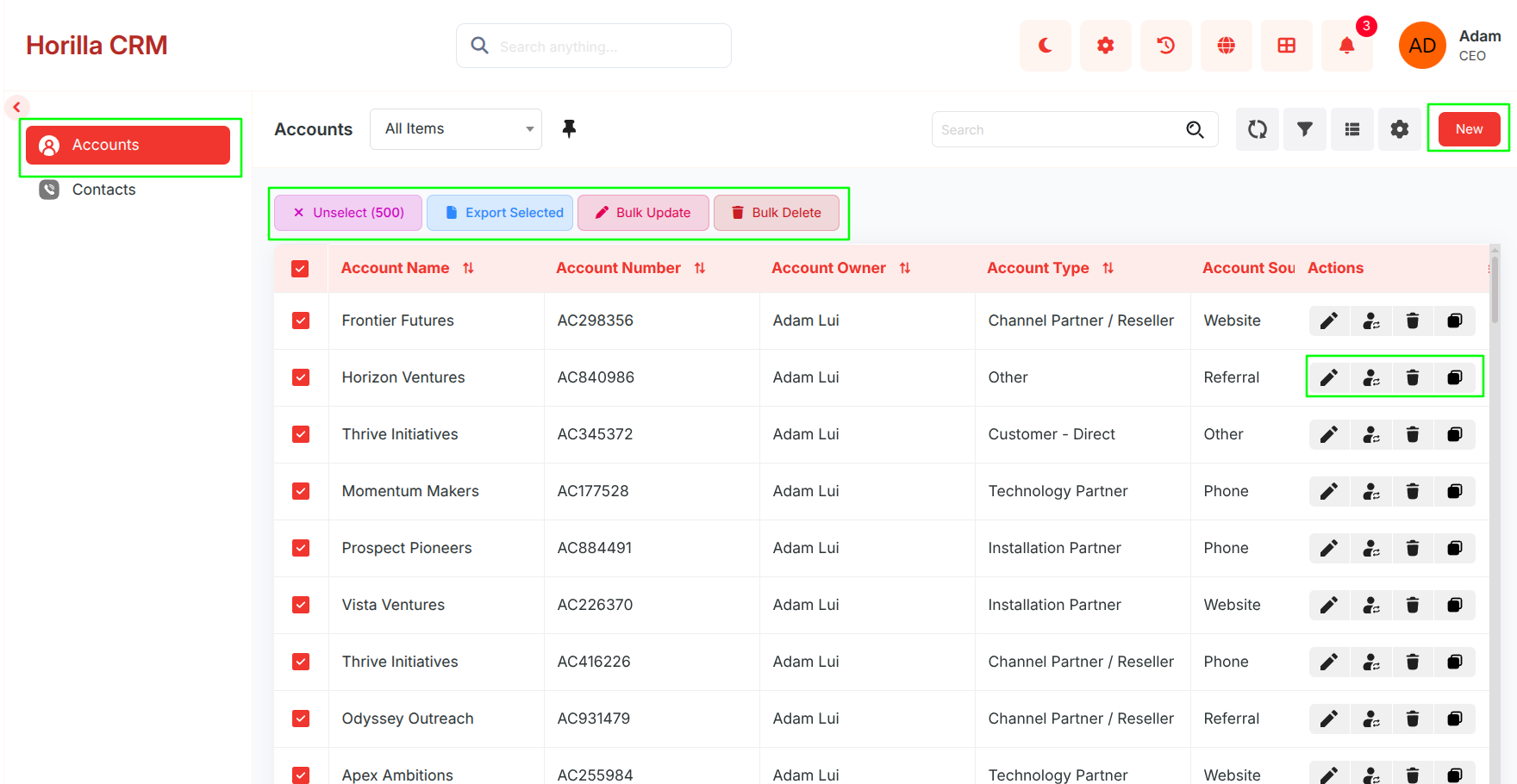Image resolution: width=1517 pixels, height=784 pixels.
Task: Click Unselect (500) button
Action: point(348,213)
